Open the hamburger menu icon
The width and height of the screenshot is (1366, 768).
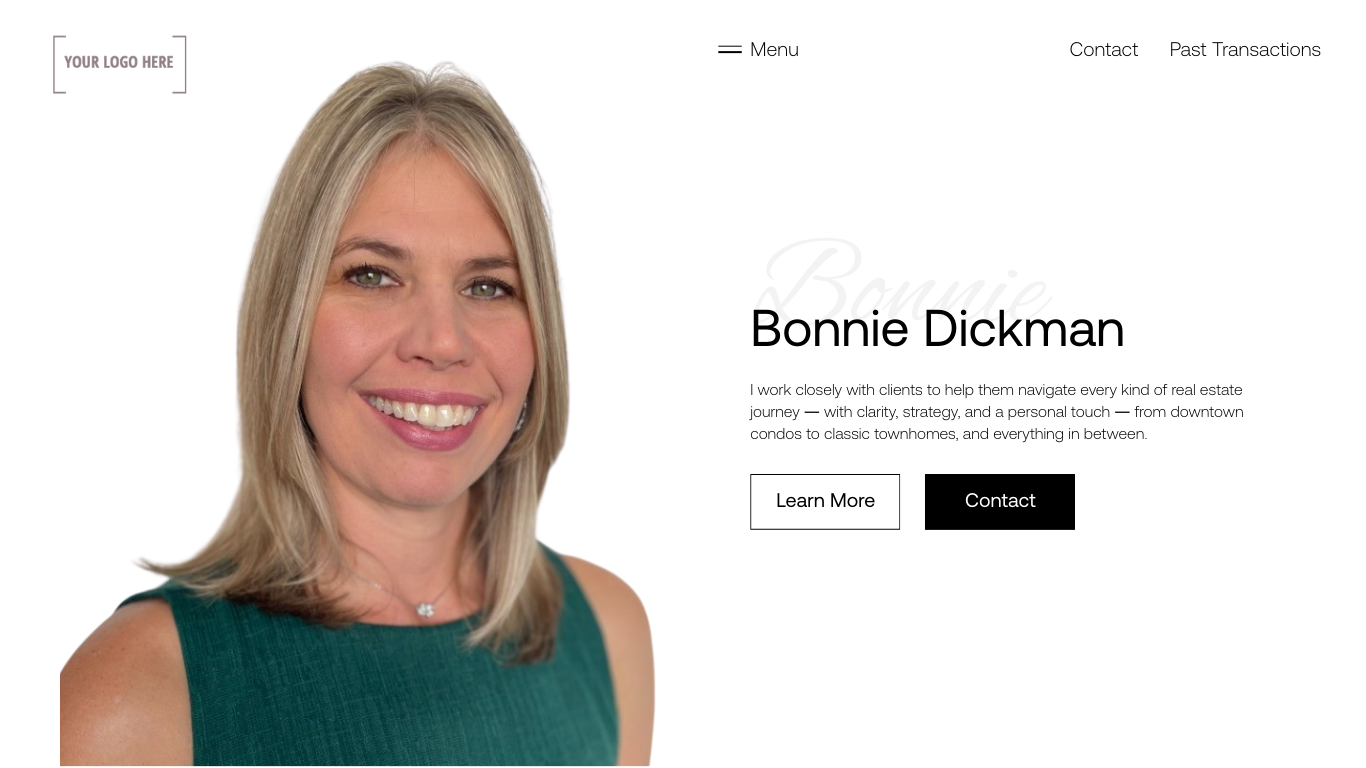point(730,49)
